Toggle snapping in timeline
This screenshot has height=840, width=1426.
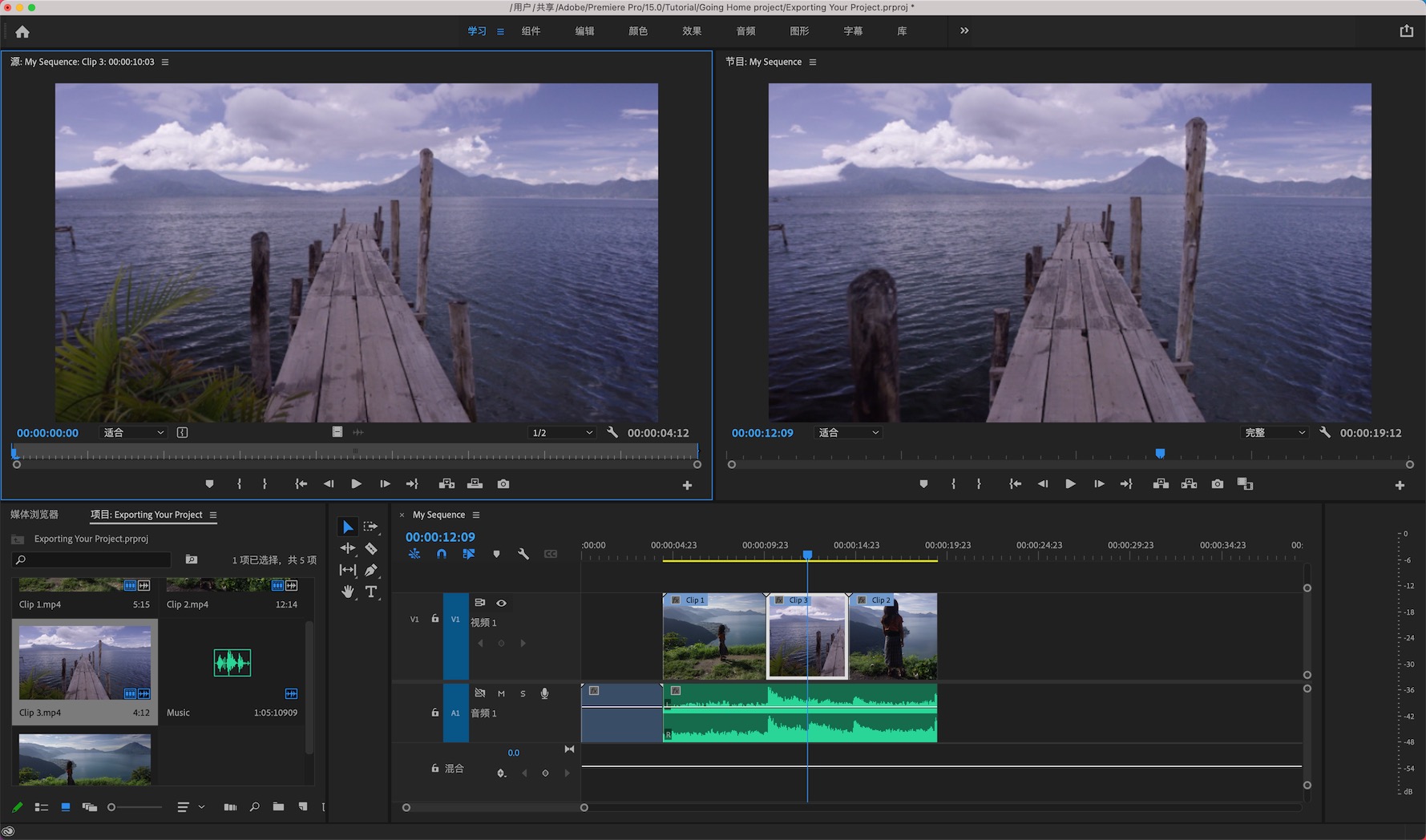click(x=442, y=554)
